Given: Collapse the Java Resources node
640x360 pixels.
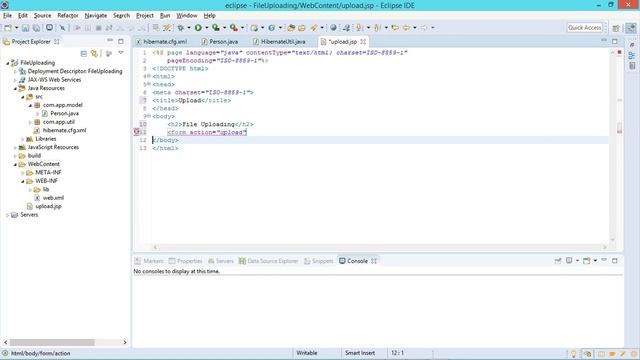Looking at the screenshot, I should 15,88.
